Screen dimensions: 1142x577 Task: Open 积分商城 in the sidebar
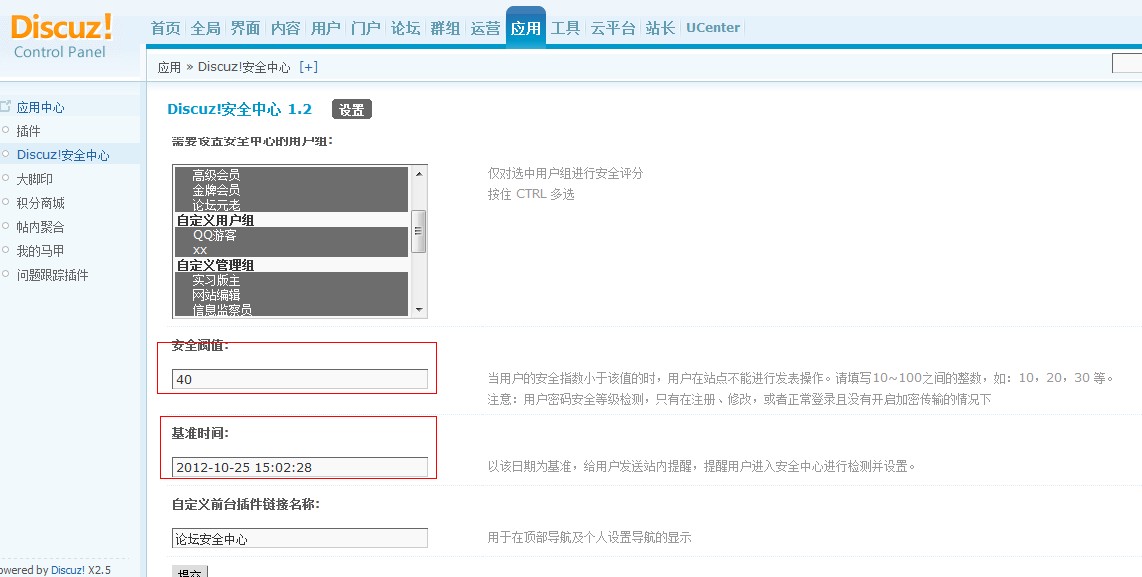[x=40, y=203]
